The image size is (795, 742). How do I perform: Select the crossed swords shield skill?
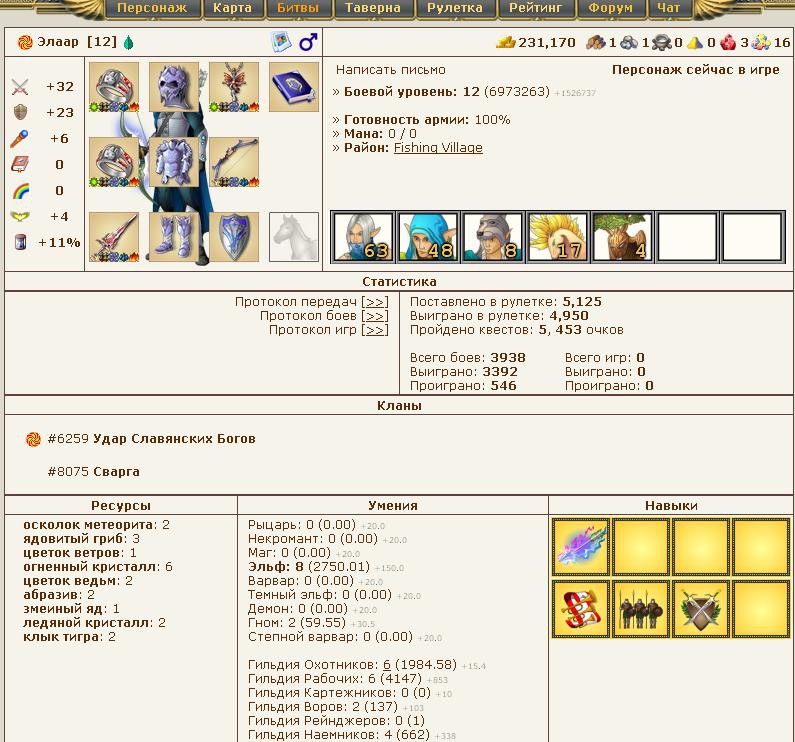pyautogui.click(x=701, y=609)
